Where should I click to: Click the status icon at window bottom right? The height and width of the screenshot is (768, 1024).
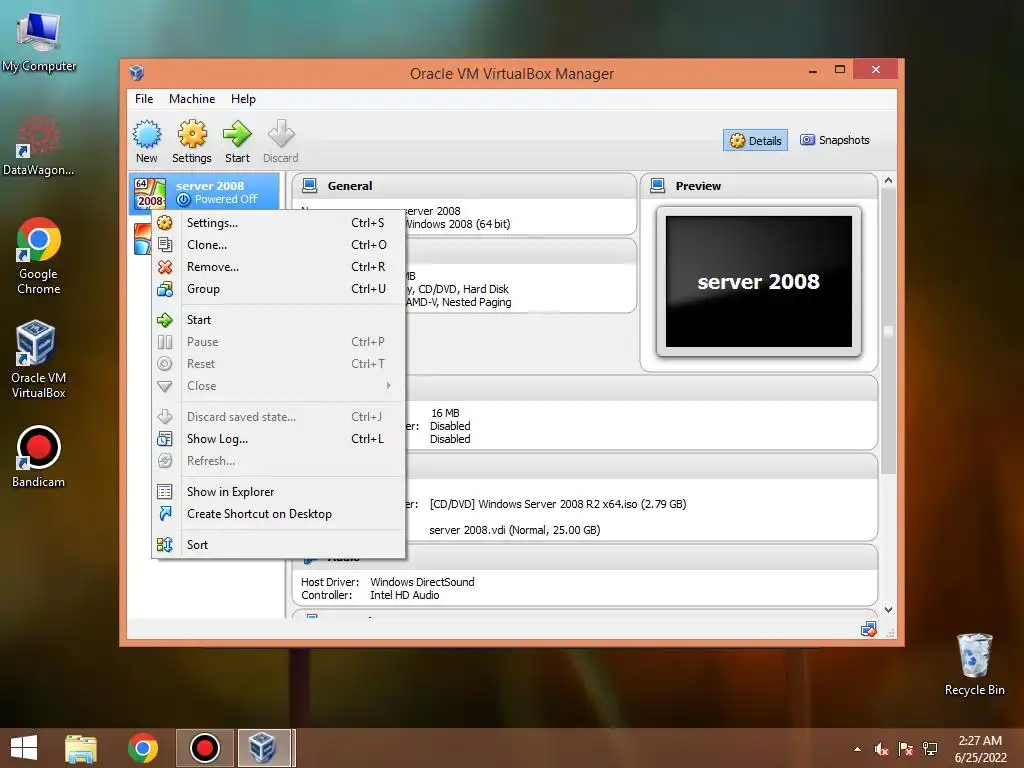(869, 630)
